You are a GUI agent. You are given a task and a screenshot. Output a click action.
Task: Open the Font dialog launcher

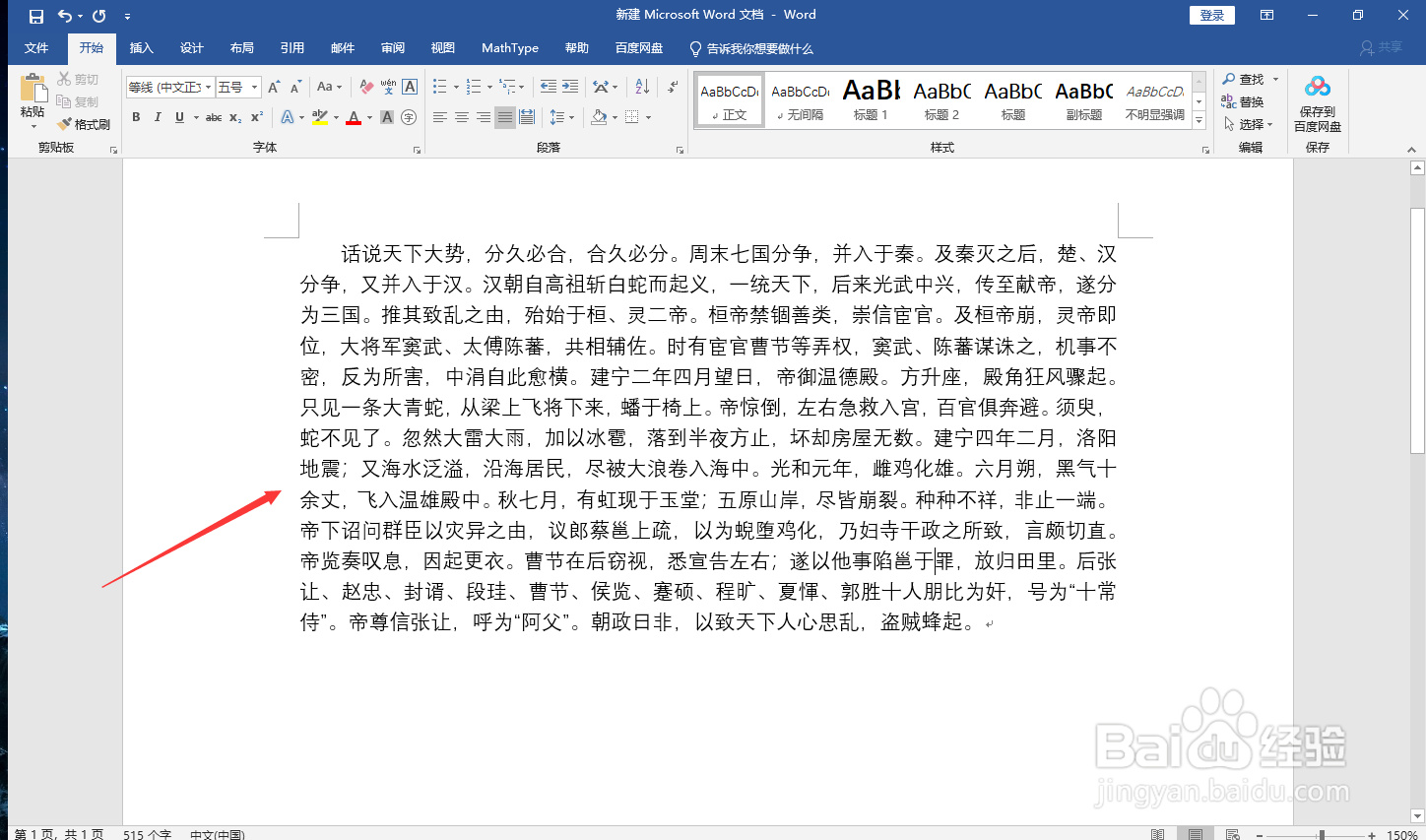pos(417,150)
